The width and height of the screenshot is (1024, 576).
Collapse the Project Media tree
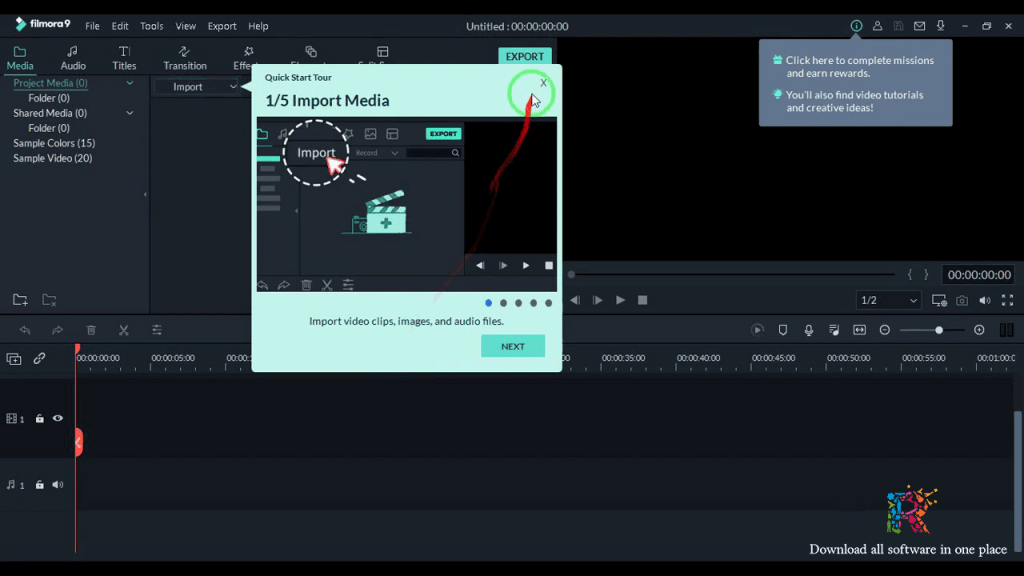click(129, 83)
